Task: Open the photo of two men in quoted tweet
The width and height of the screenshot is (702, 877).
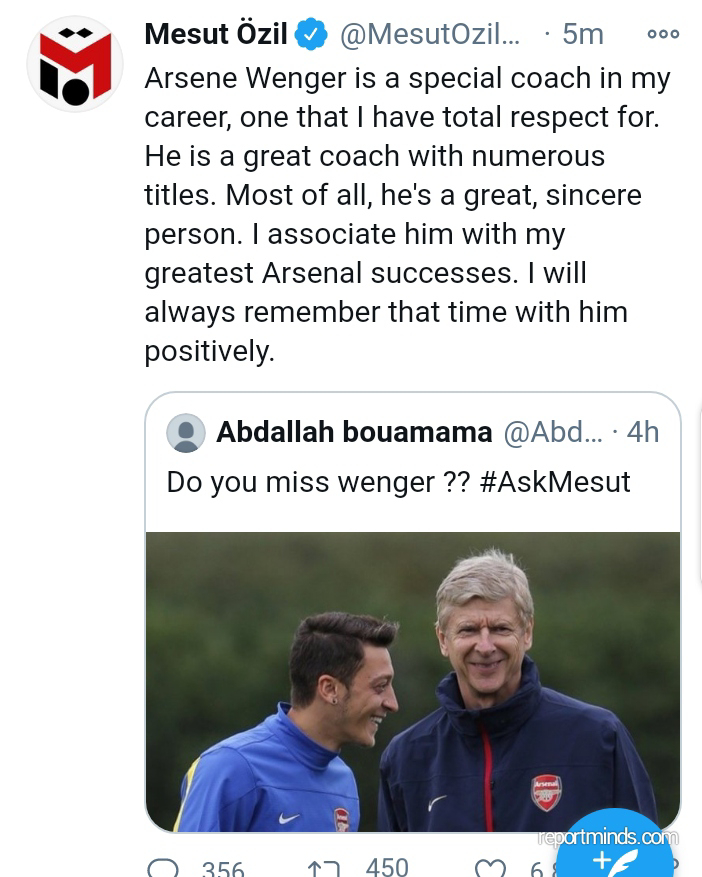Action: point(413,680)
